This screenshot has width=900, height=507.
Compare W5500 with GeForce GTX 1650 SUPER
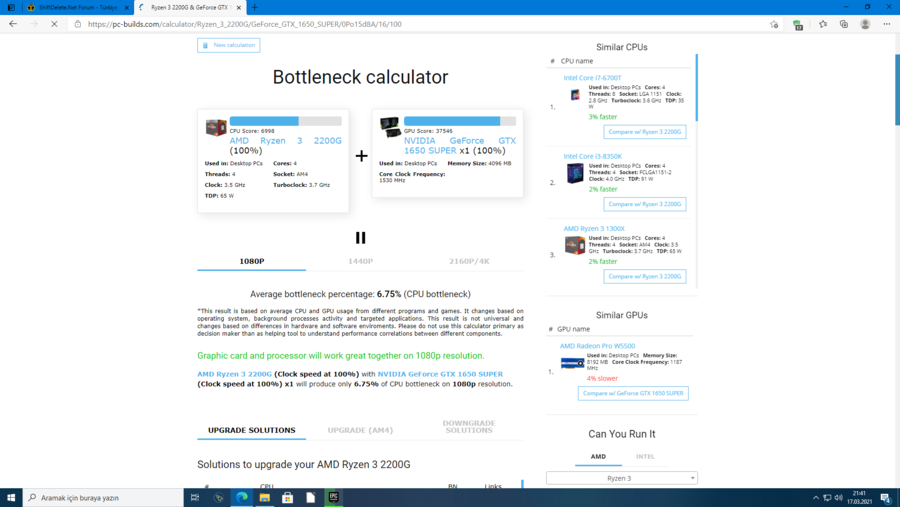point(633,394)
